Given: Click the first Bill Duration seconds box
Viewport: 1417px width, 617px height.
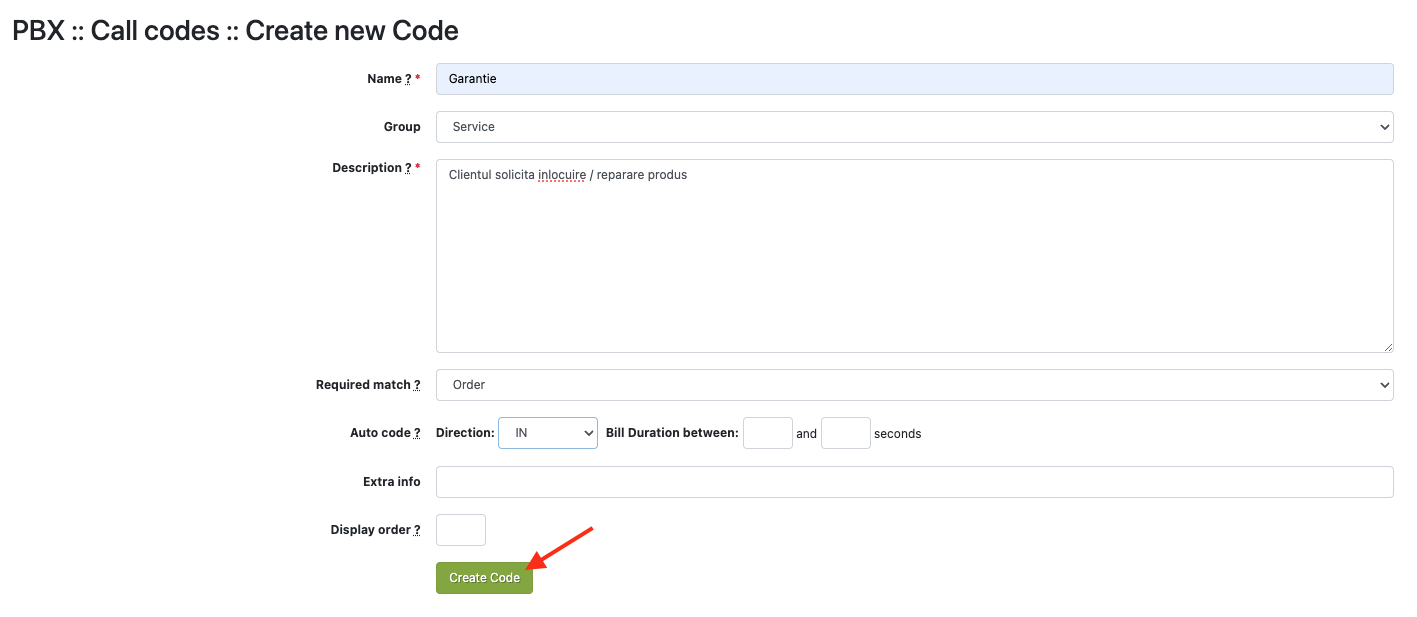Looking at the screenshot, I should [x=767, y=433].
